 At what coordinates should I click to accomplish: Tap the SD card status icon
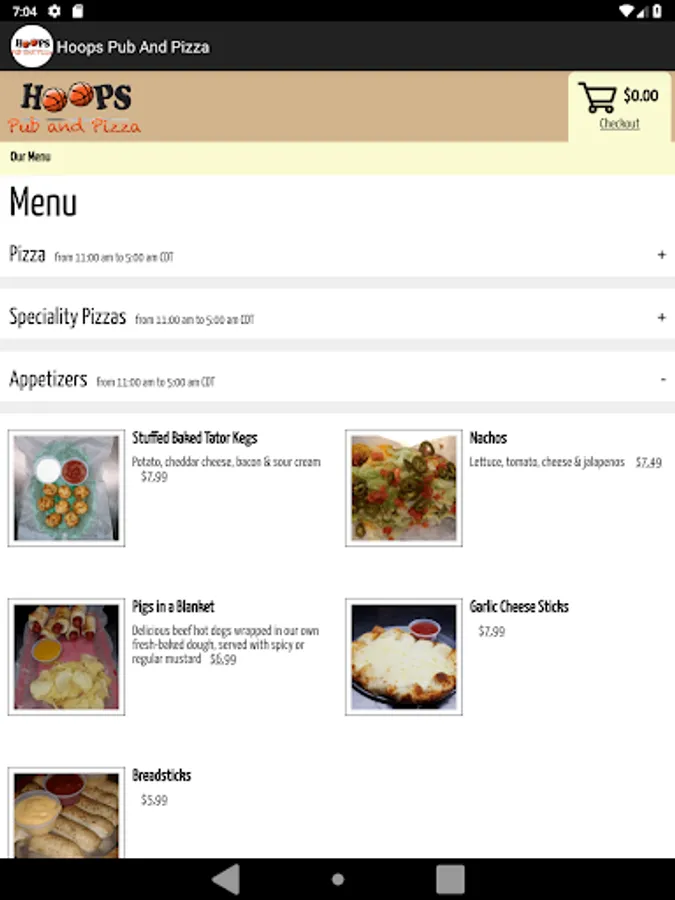pyautogui.click(x=77, y=11)
